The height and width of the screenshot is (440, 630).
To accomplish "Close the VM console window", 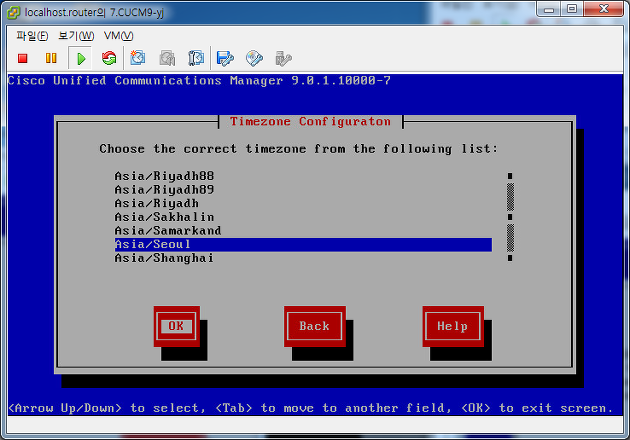I will (603, 9).
